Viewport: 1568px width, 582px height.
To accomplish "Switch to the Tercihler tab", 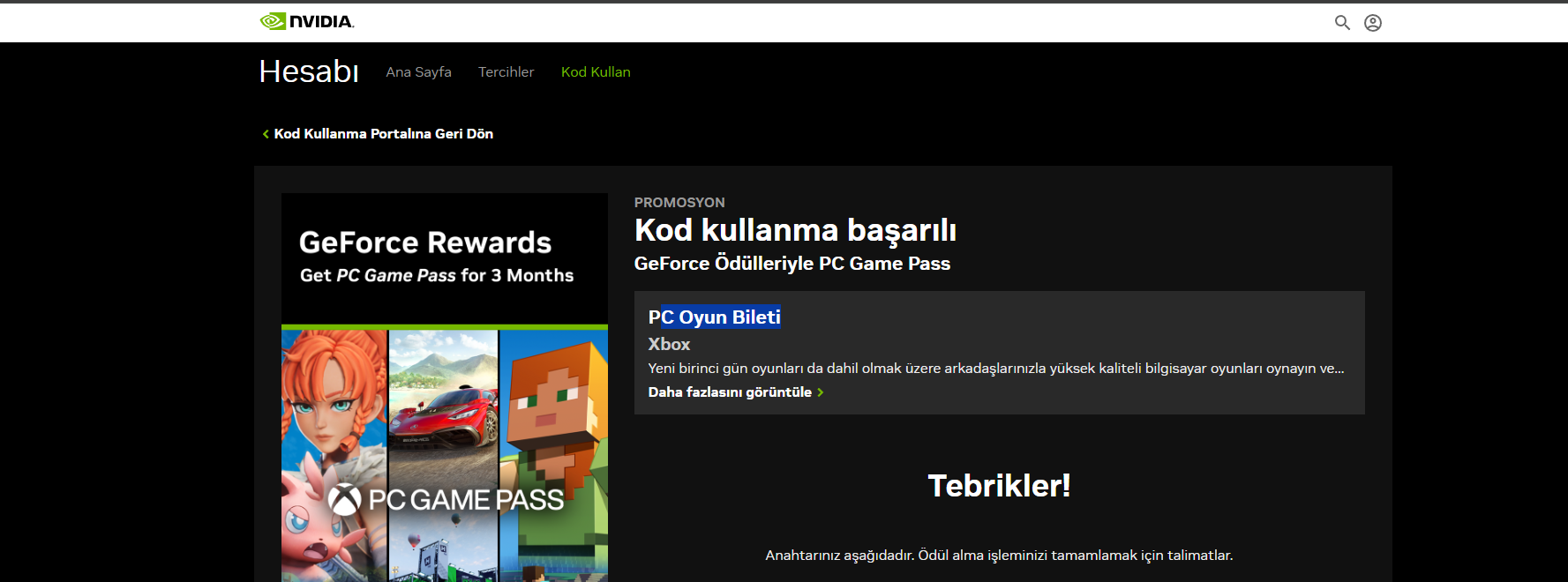I will tap(506, 72).
